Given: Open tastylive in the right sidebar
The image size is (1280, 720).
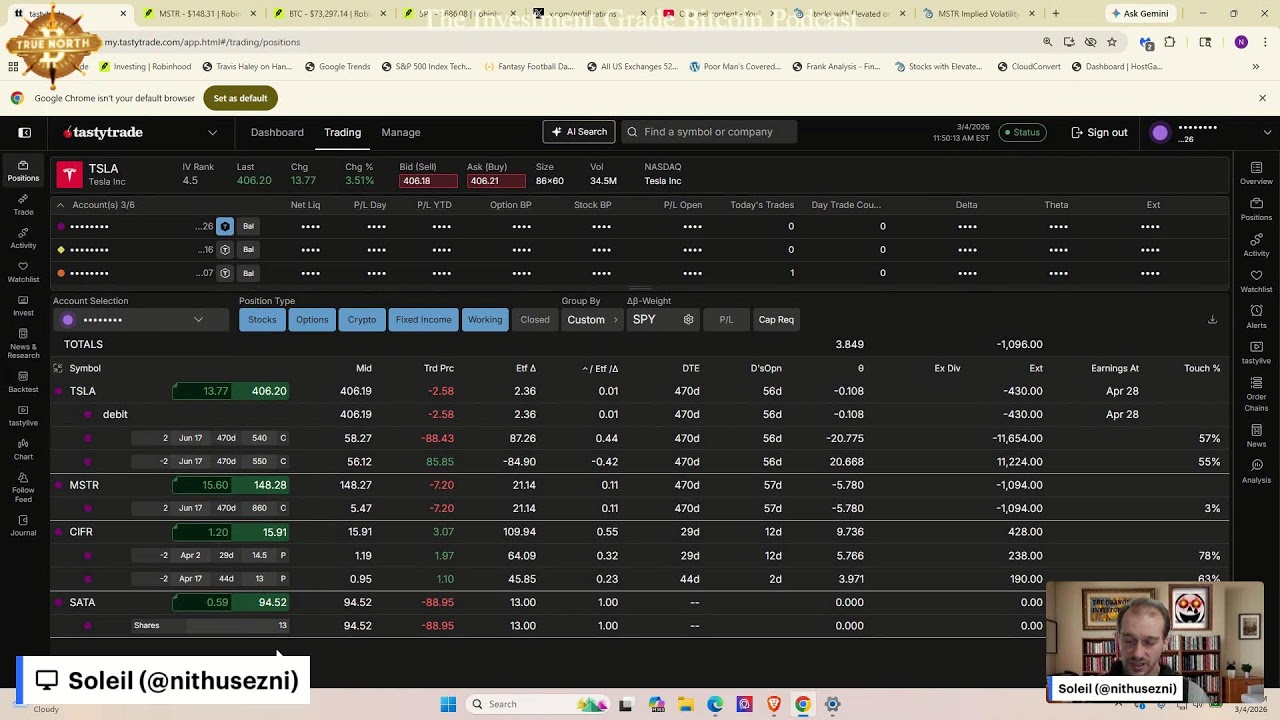Looking at the screenshot, I should point(1256,353).
